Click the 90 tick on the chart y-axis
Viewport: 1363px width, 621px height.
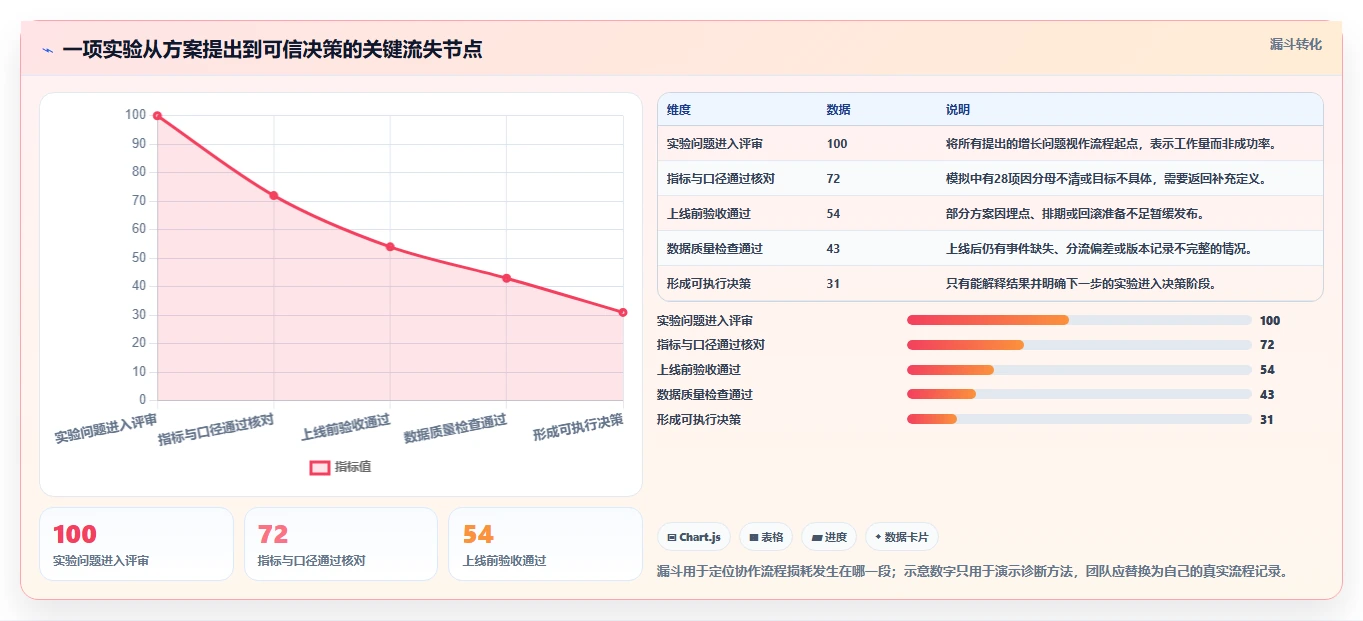[x=137, y=143]
